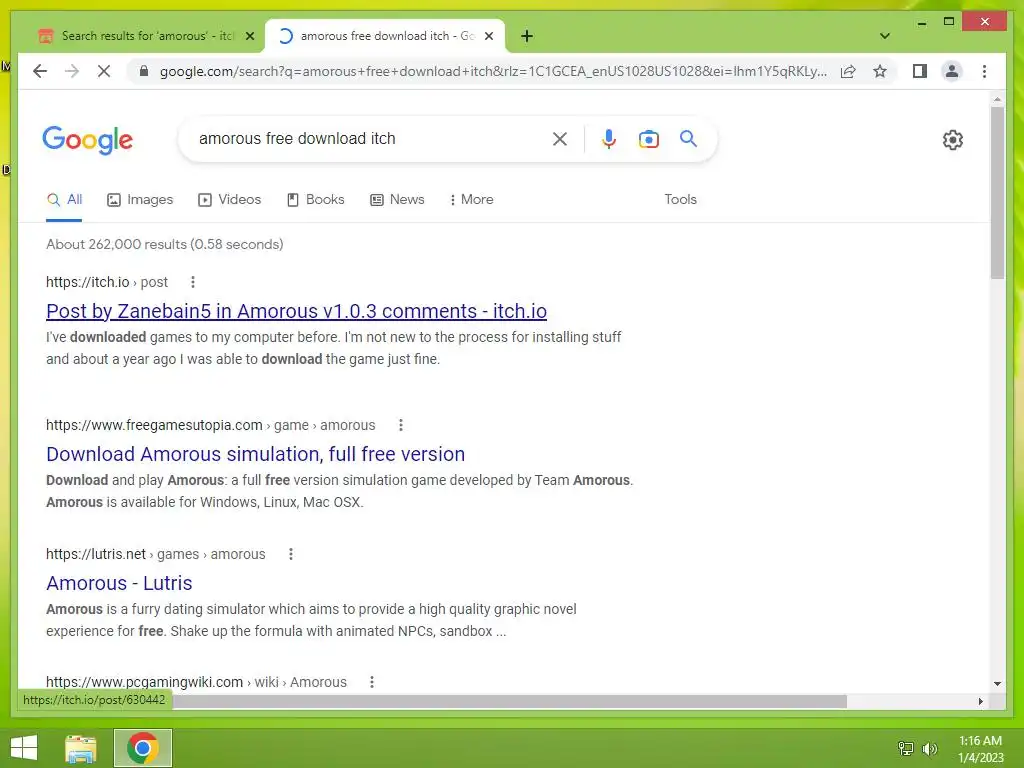Click the pcgamingwiki.com › wiki › Amorous breadcrumb

coord(196,682)
